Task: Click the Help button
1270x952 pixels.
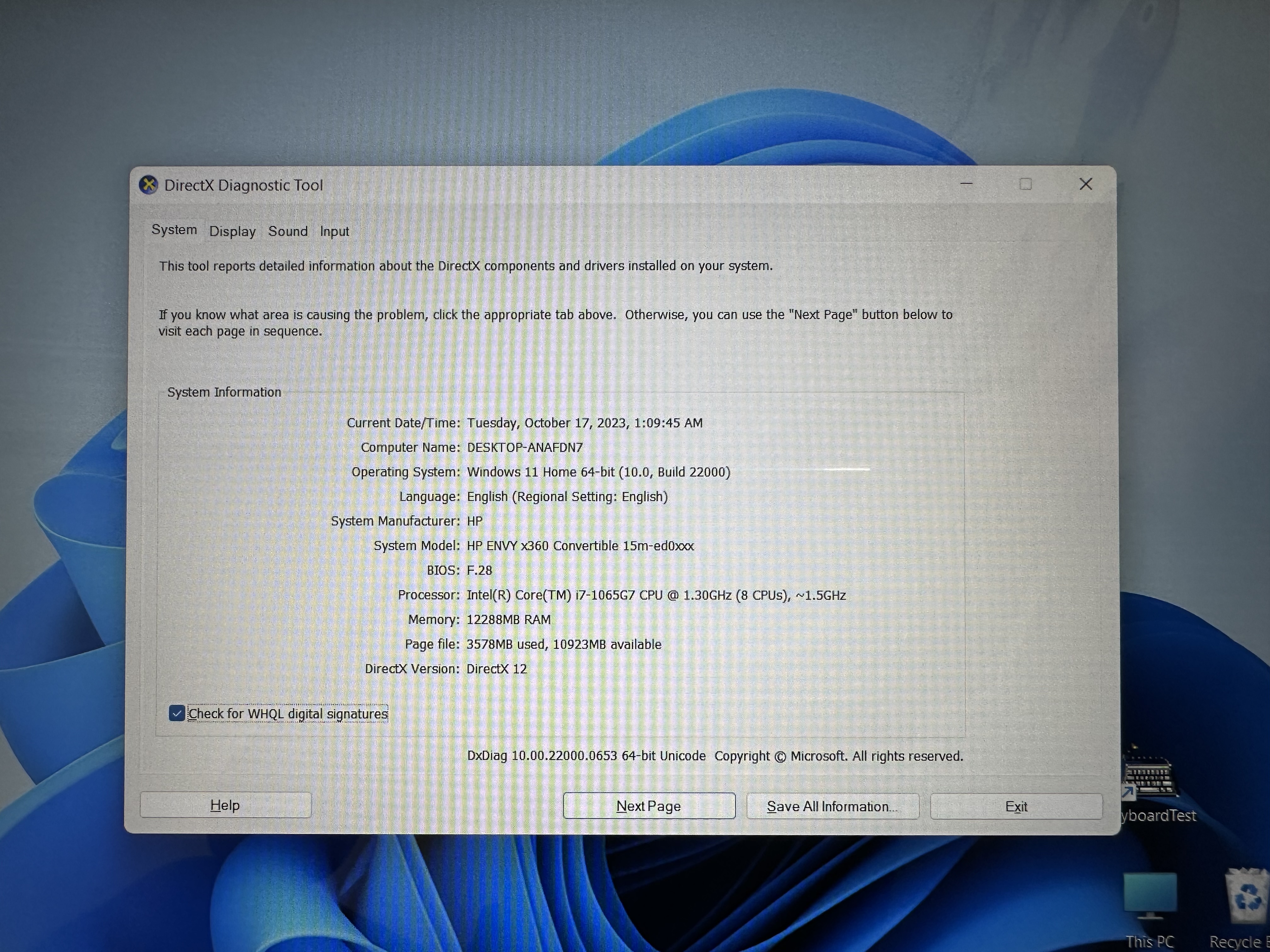Action: (226, 805)
